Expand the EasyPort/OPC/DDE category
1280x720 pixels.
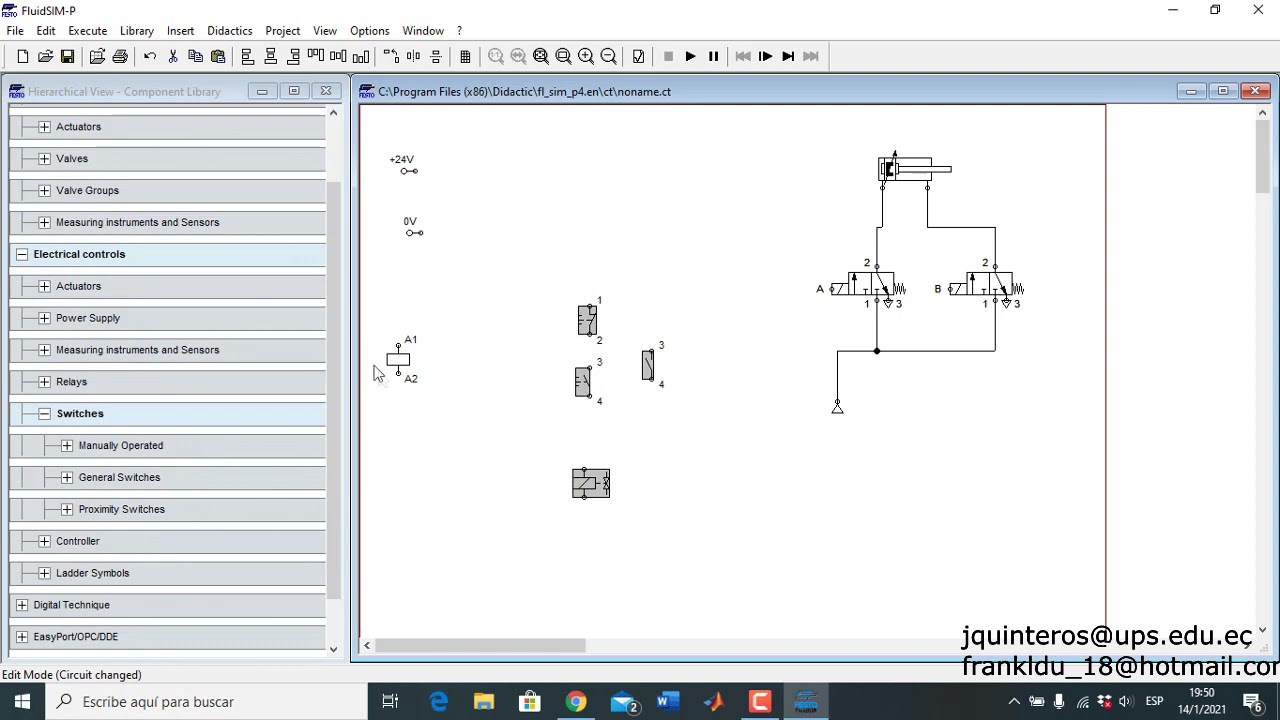click(22, 637)
